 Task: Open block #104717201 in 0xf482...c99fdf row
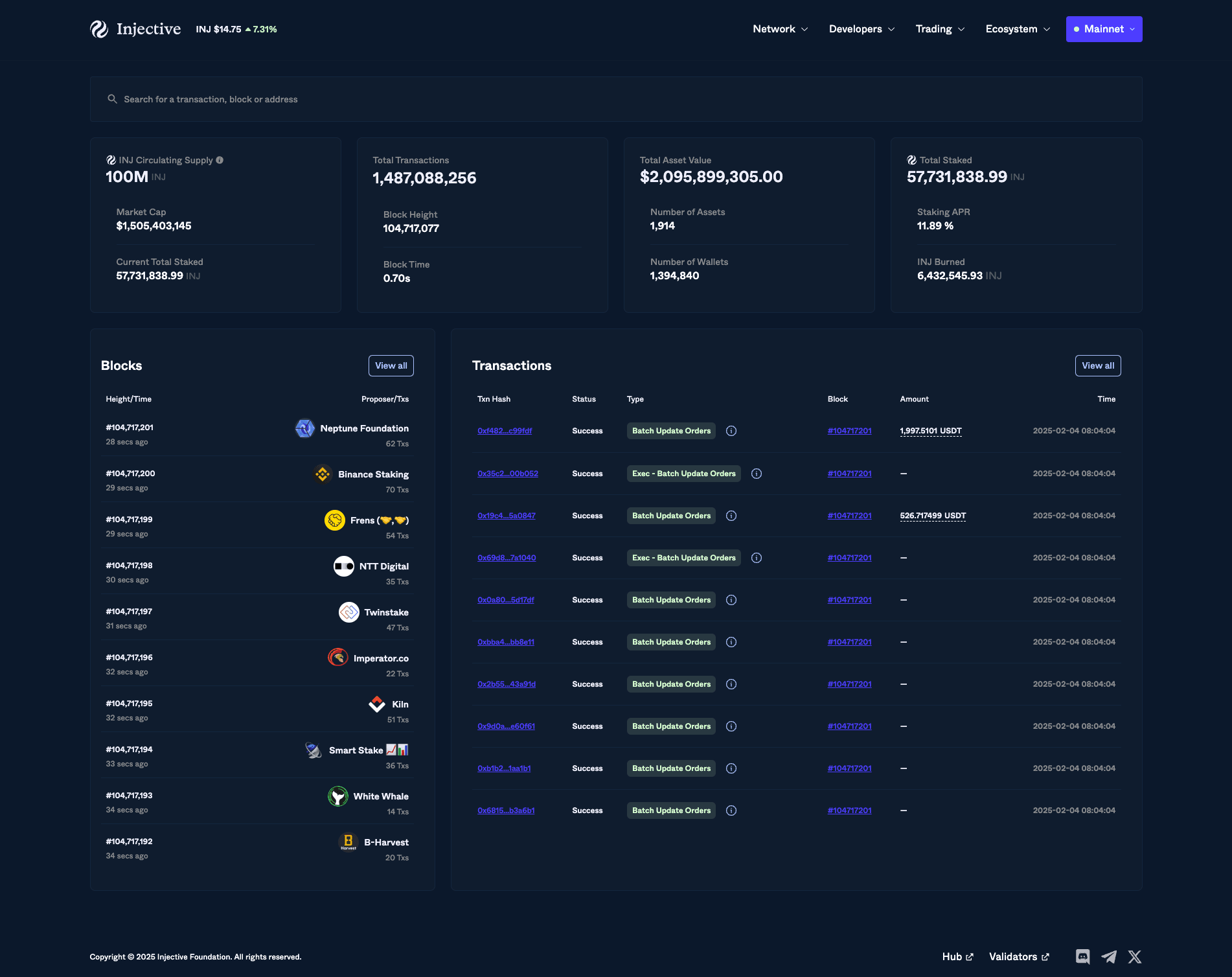click(x=849, y=431)
